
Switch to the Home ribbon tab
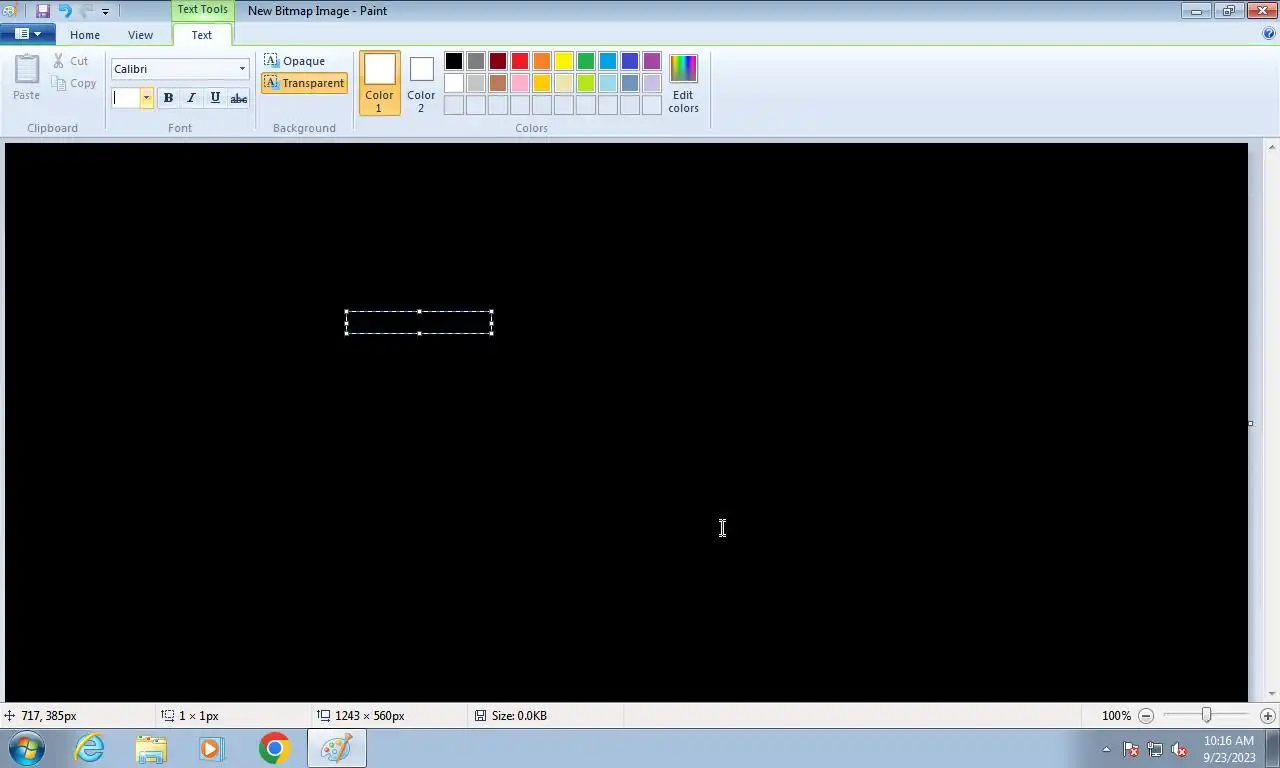pyautogui.click(x=85, y=35)
